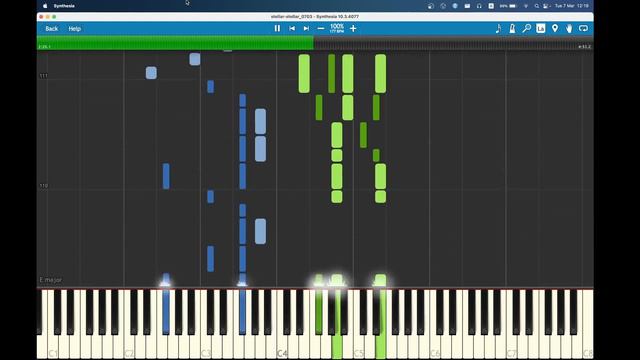Open the zoom magnifier tool

tap(527, 29)
